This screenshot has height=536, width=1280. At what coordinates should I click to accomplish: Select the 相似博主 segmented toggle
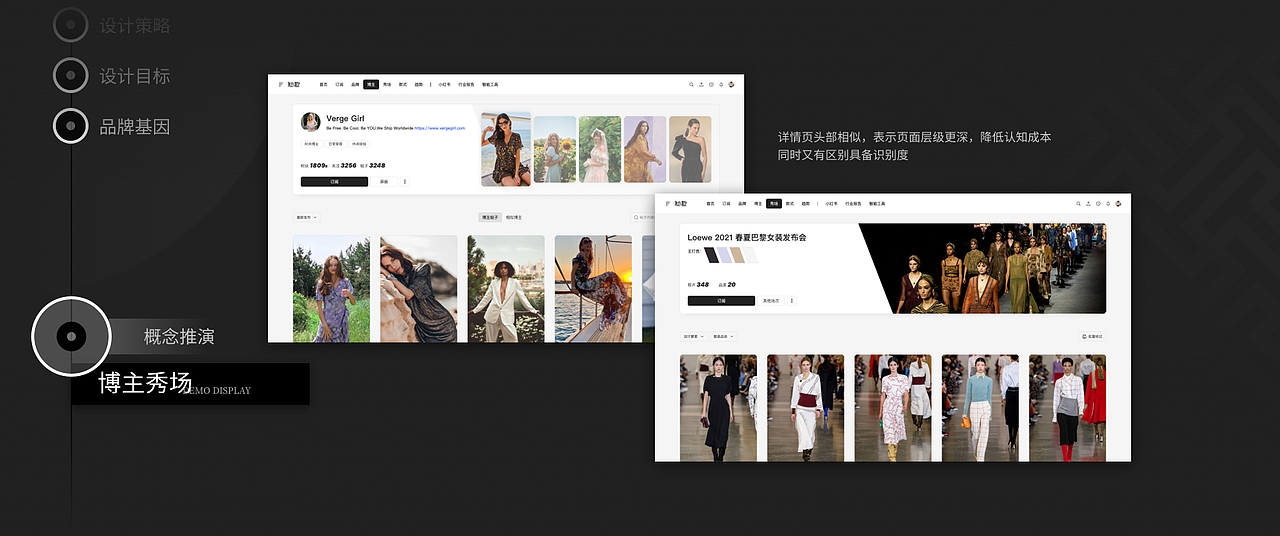pyautogui.click(x=514, y=217)
